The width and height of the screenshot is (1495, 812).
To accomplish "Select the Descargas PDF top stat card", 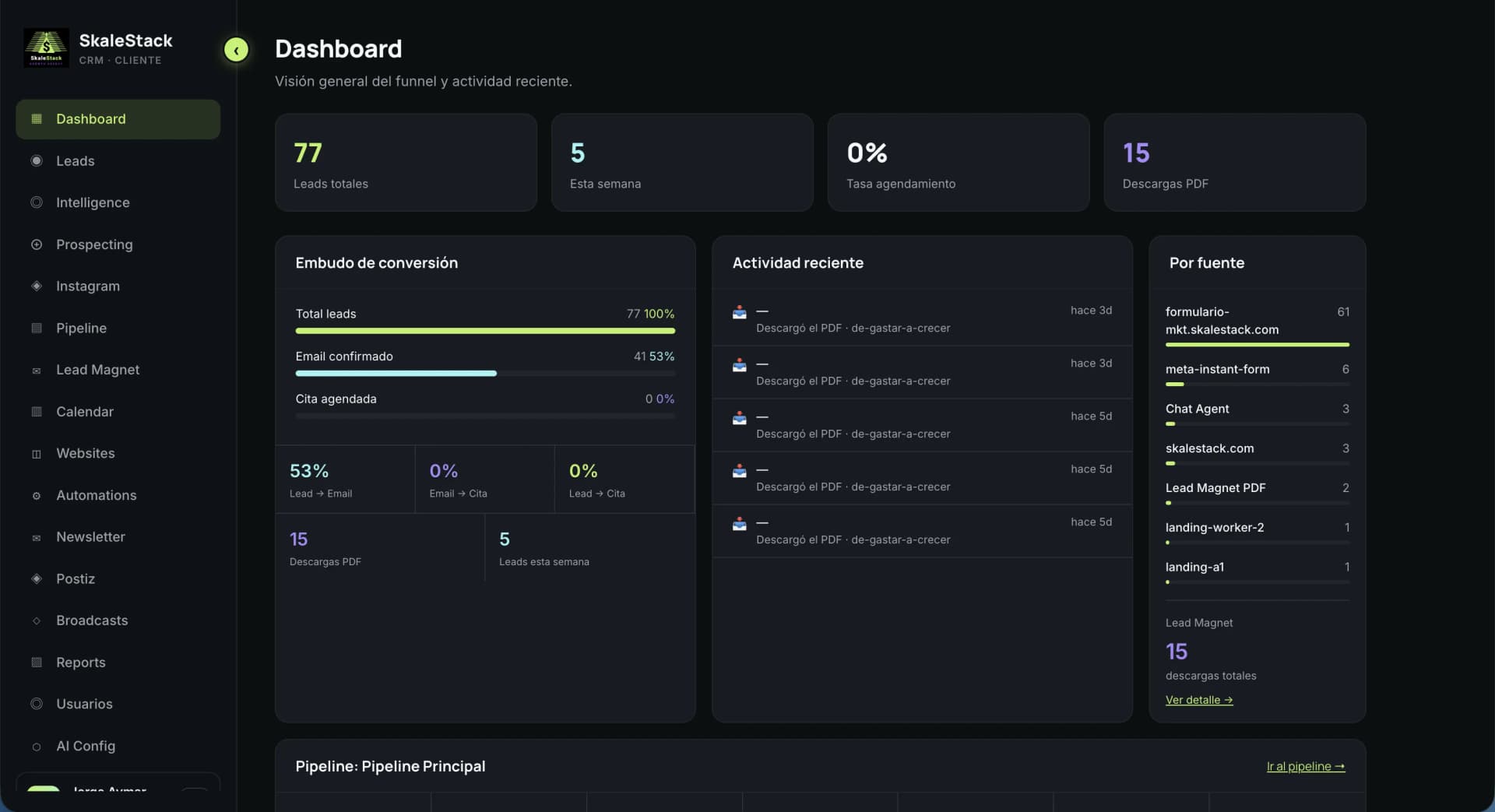I will click(x=1235, y=163).
